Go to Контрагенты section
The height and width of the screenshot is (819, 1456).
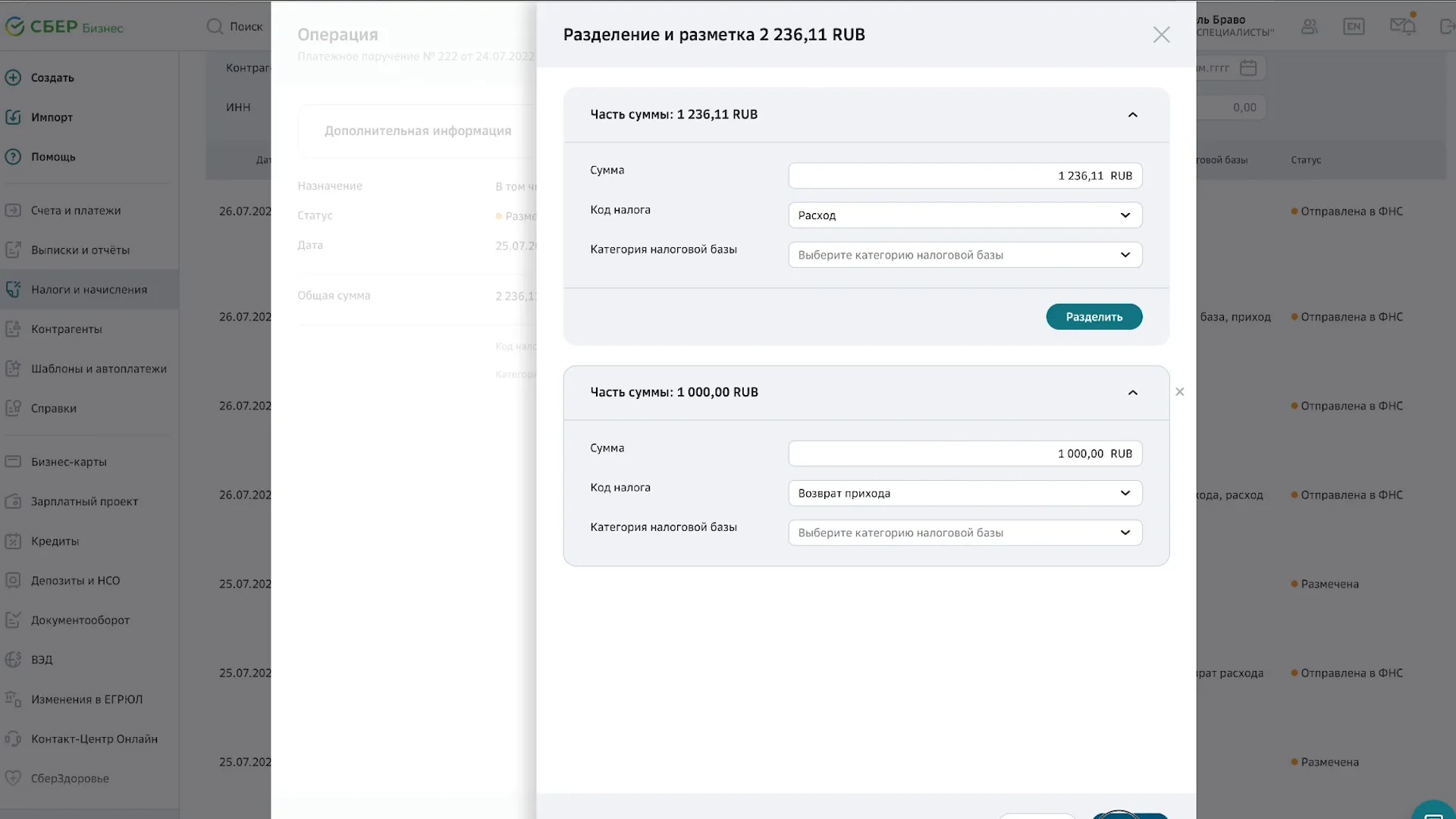(x=66, y=328)
